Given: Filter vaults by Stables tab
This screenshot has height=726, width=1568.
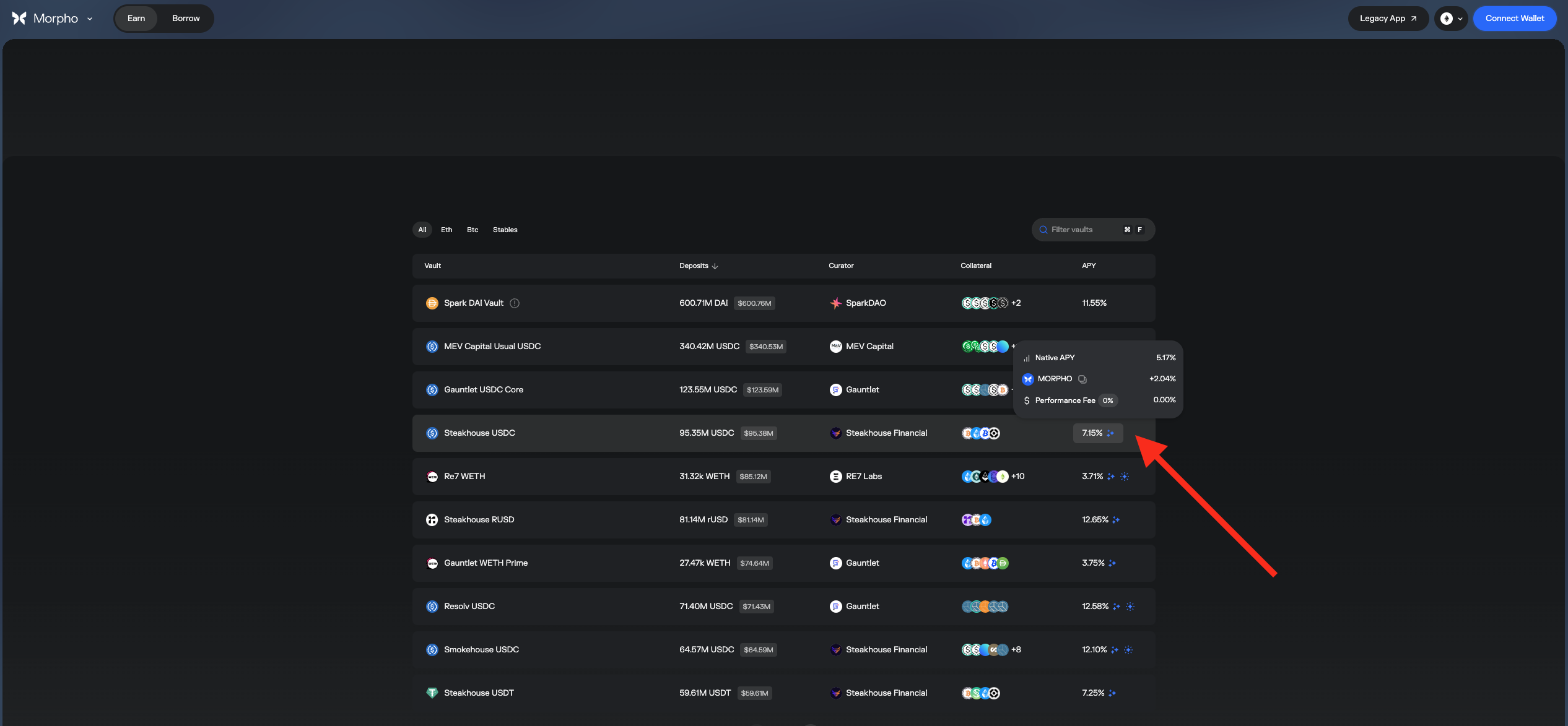Looking at the screenshot, I should pos(505,230).
